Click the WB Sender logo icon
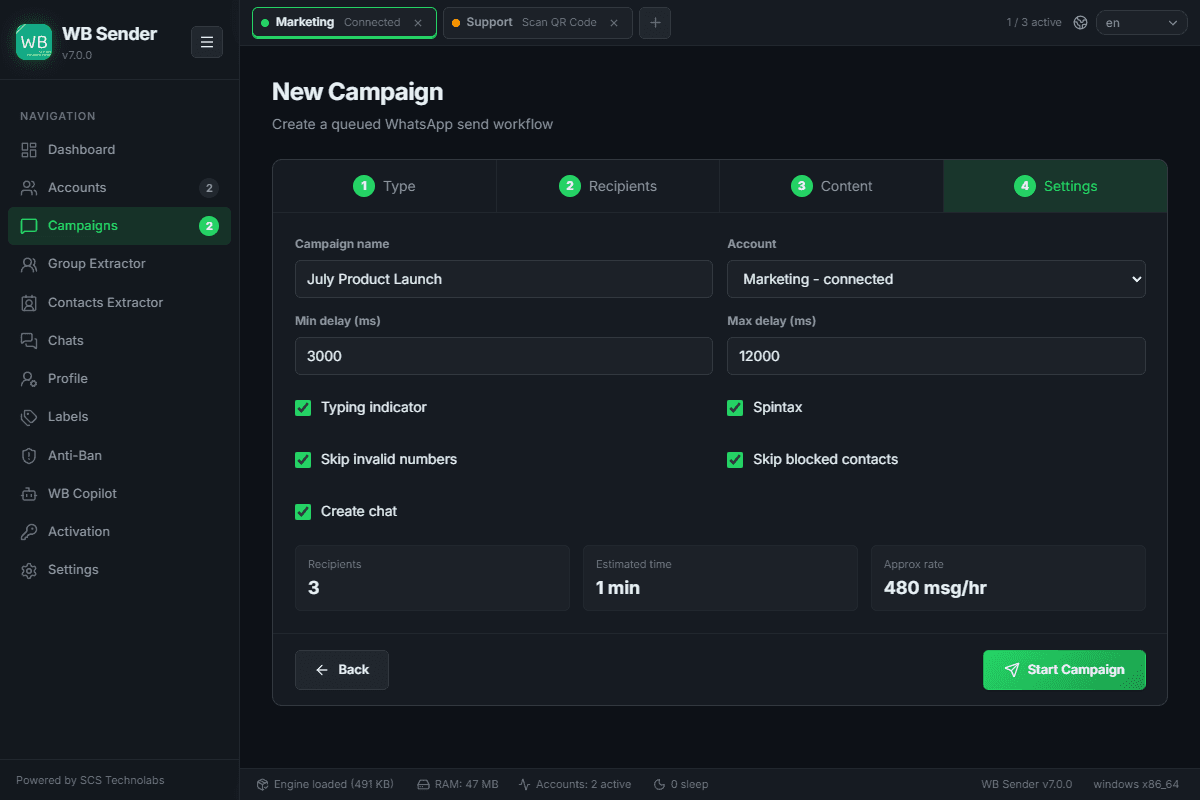Screen dimensions: 1200x800 [x=34, y=42]
